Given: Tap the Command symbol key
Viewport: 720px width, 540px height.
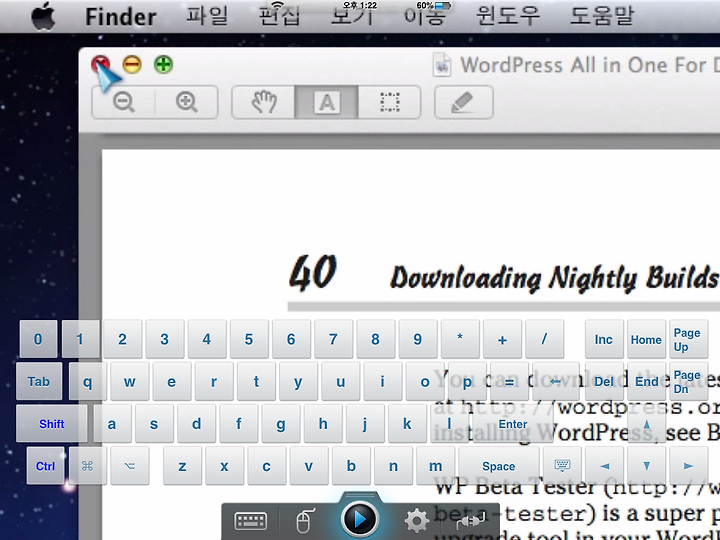Looking at the screenshot, I should coord(88,466).
